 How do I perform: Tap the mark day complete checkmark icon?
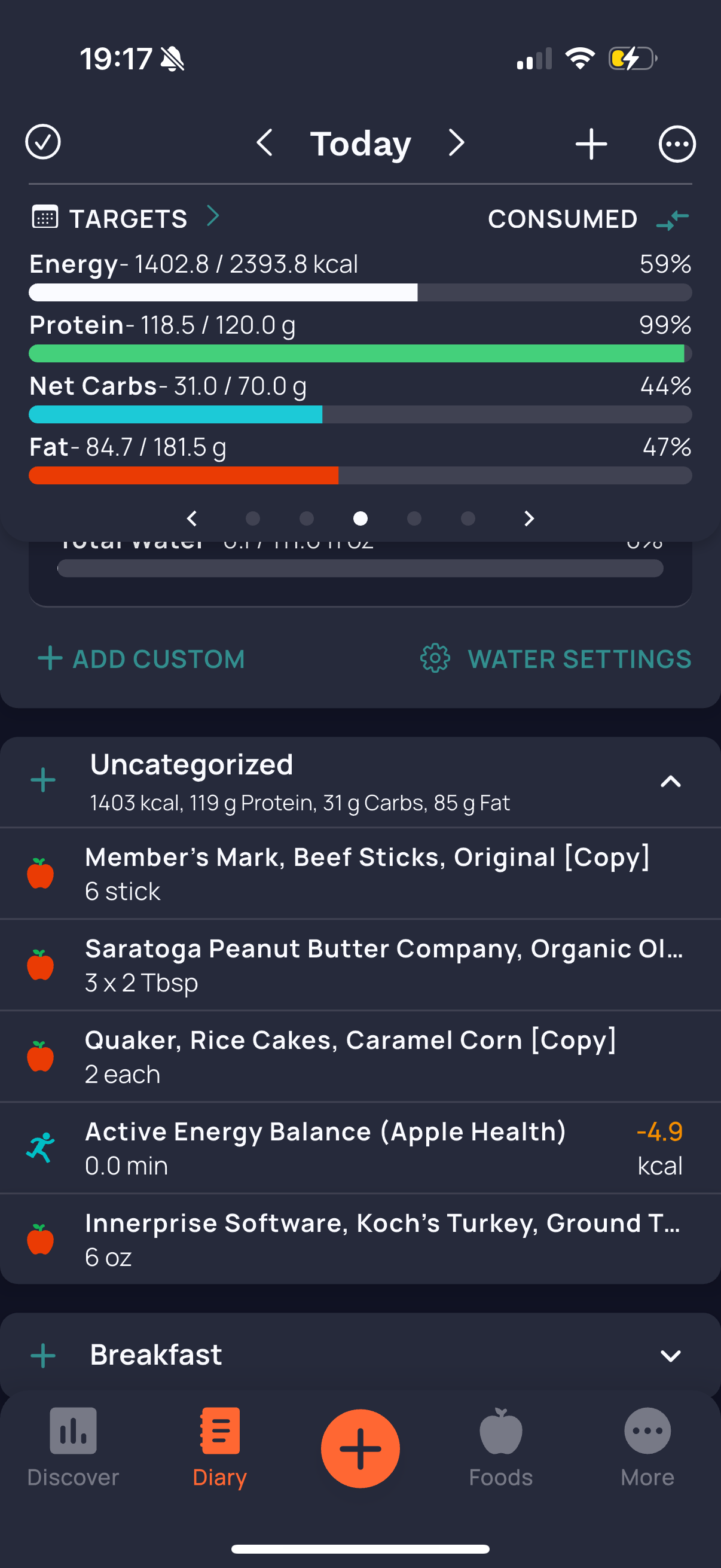(42, 143)
